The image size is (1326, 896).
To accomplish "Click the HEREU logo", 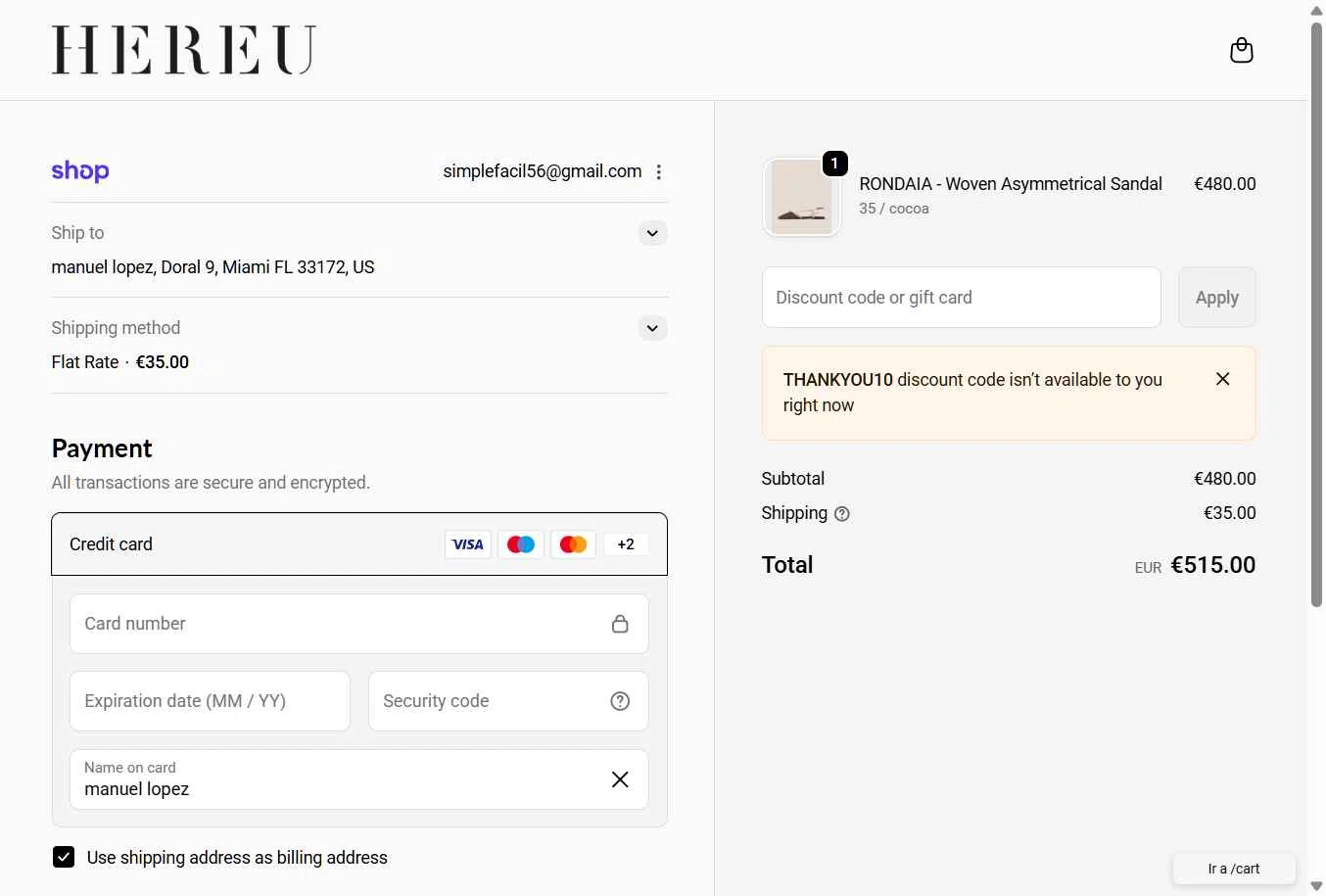I will pos(183,50).
